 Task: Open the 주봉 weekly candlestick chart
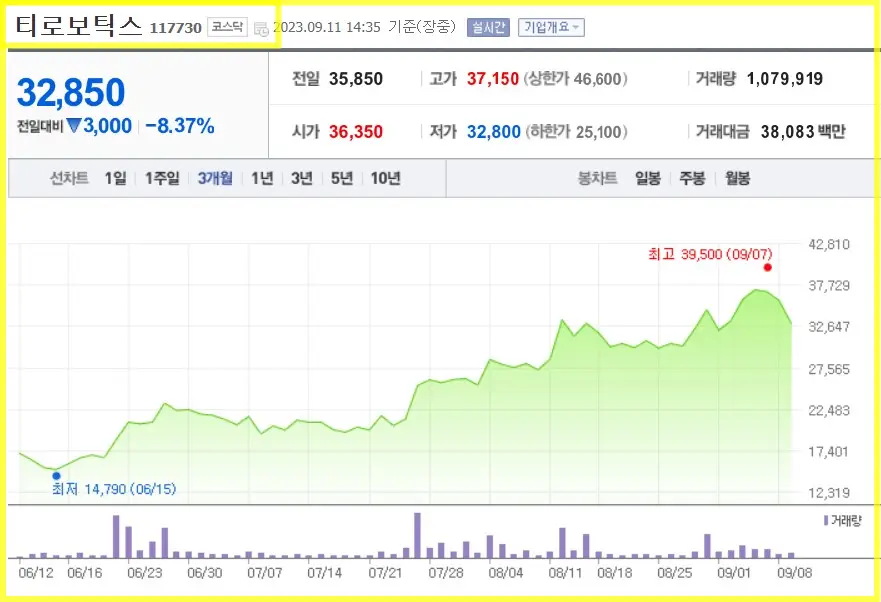point(692,177)
